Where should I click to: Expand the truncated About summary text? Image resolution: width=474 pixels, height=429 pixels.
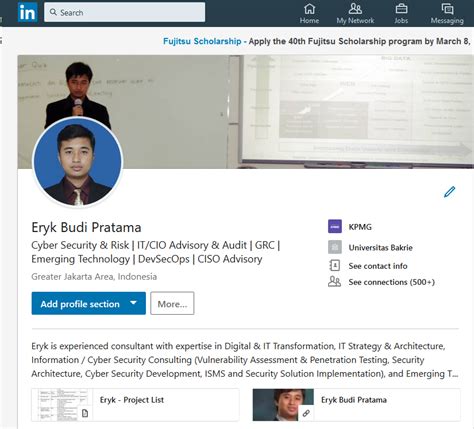(x=453, y=374)
